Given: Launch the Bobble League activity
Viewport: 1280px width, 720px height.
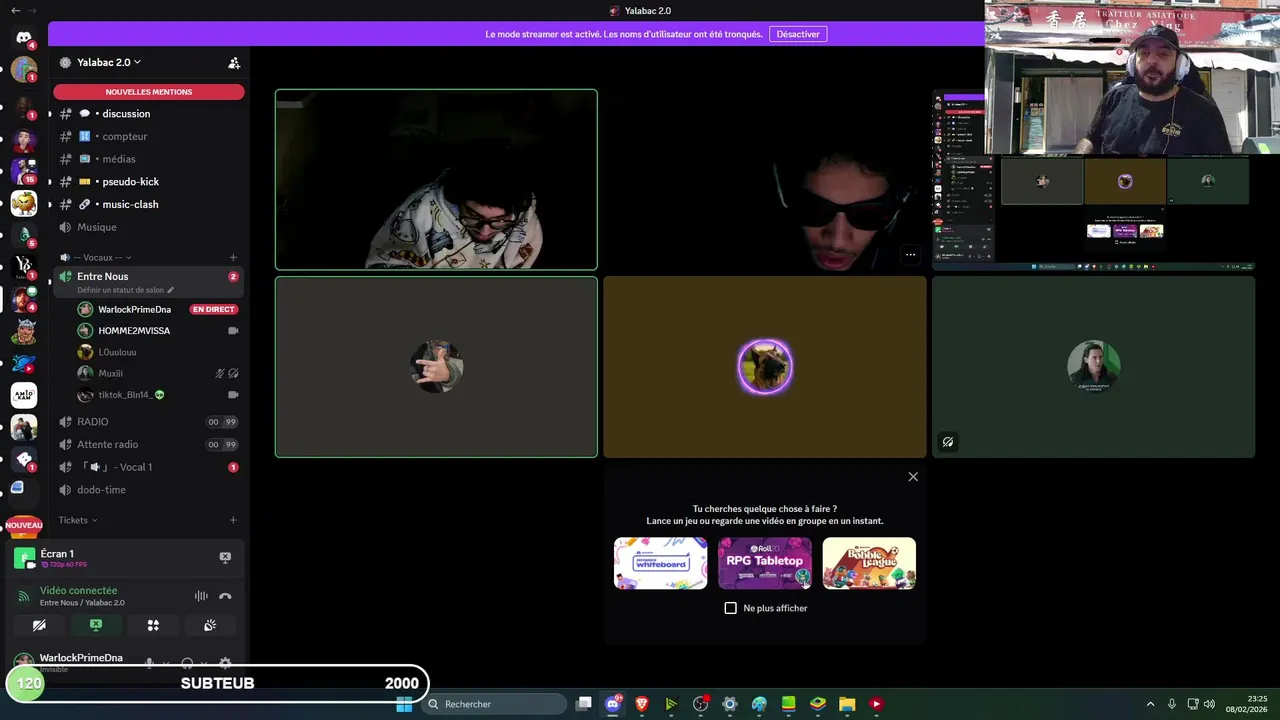Looking at the screenshot, I should (x=869, y=563).
